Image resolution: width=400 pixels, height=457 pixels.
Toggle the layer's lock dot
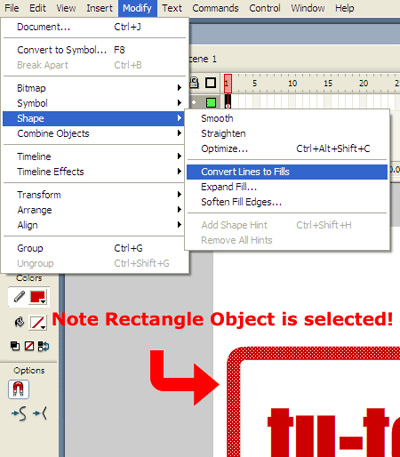click(194, 102)
